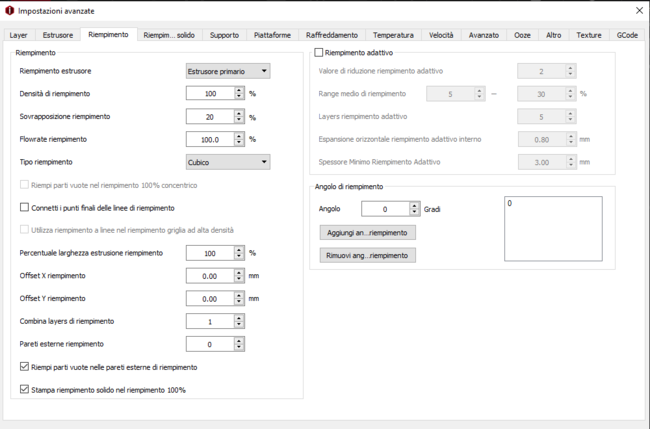The image size is (650, 429).
Task: Increase the Angolo spinner value
Action: pyautogui.click(x=415, y=205)
